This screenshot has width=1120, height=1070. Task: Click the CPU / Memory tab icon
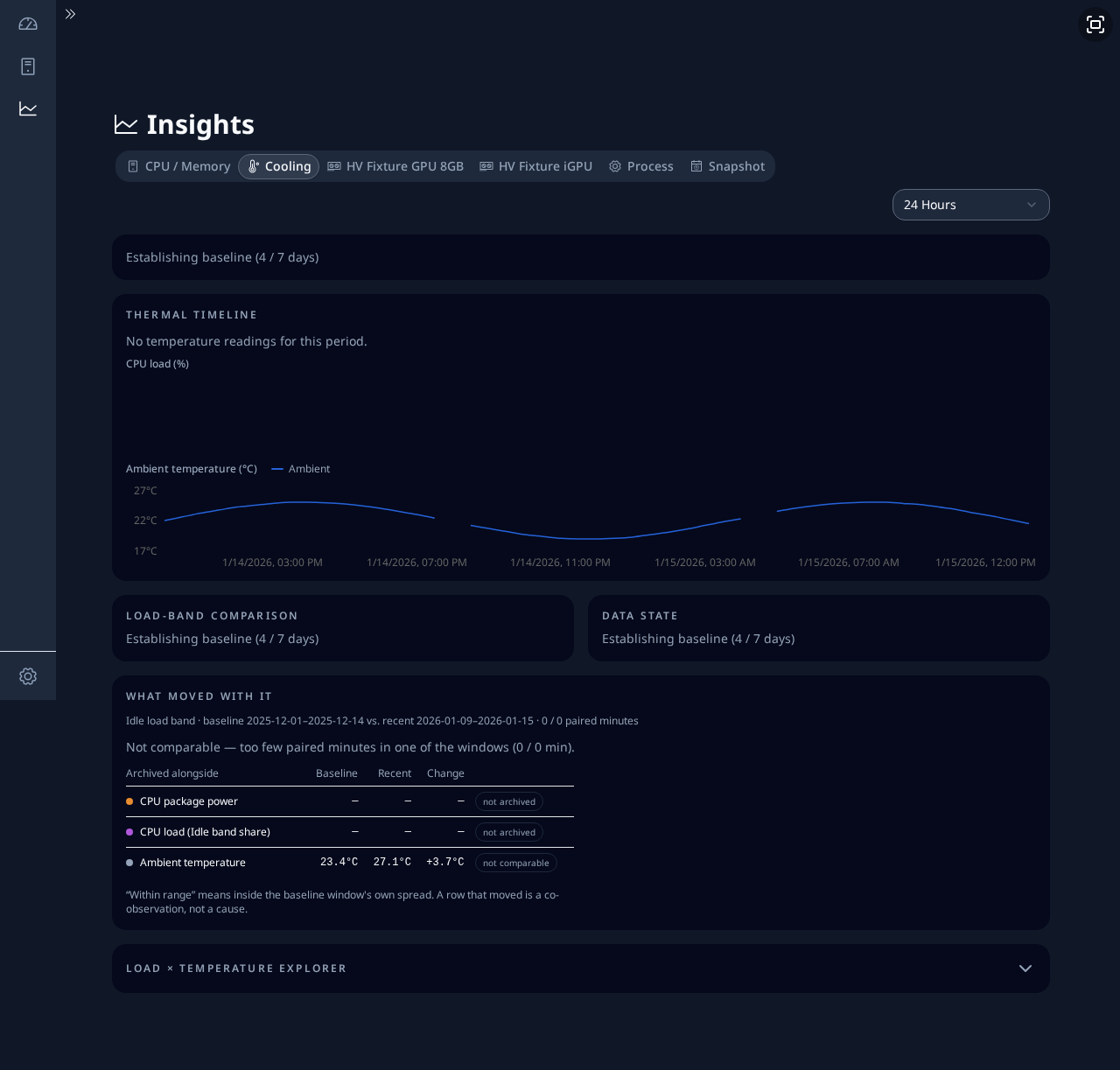pyautogui.click(x=133, y=166)
